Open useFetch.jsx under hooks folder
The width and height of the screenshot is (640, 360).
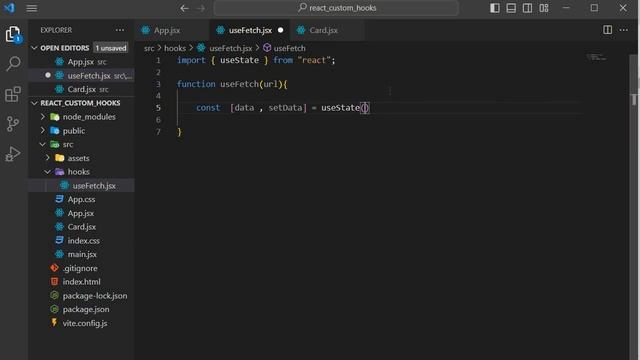(x=81, y=186)
